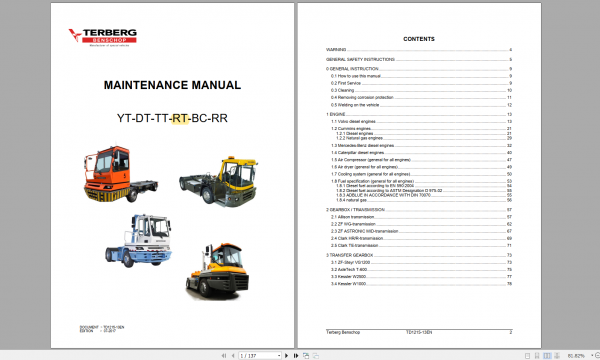Open the WARNING contents entry
Viewport: 600px width, 360px height.
point(419,50)
